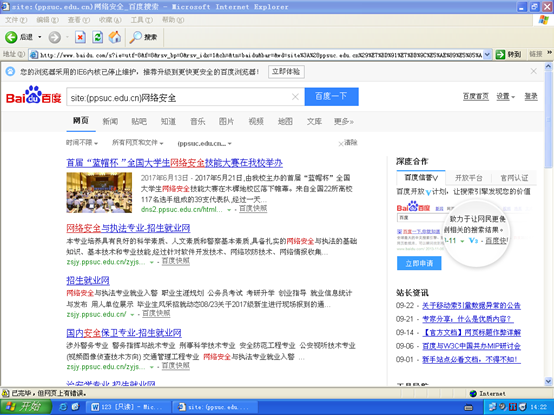Switch to the 新闻 search tab
The image size is (554, 415).
(x=110, y=121)
